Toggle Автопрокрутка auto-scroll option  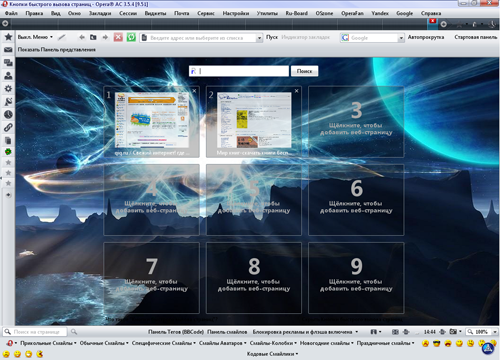(426, 37)
